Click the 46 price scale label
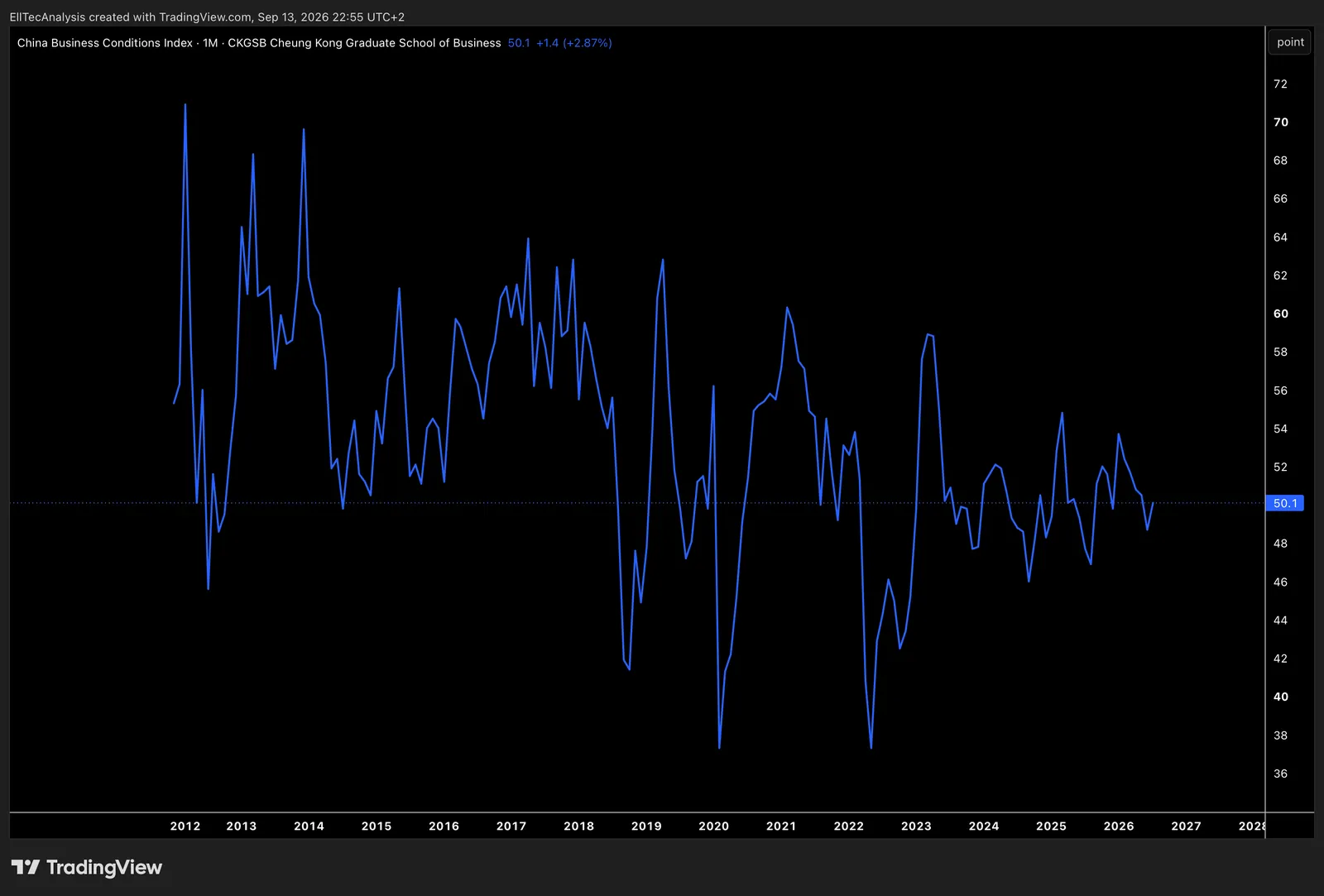1324x896 pixels. click(1280, 582)
